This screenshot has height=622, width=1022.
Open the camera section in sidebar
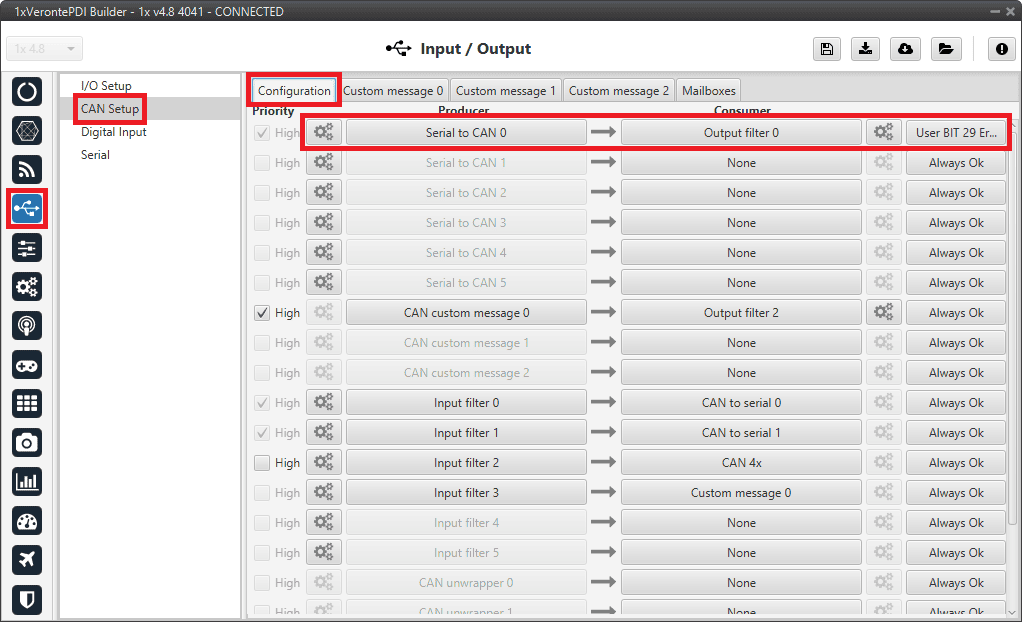click(27, 442)
